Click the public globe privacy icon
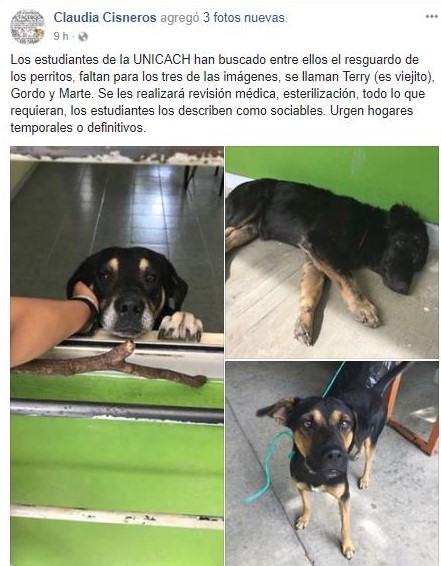The width and height of the screenshot is (441, 566). click(83, 36)
